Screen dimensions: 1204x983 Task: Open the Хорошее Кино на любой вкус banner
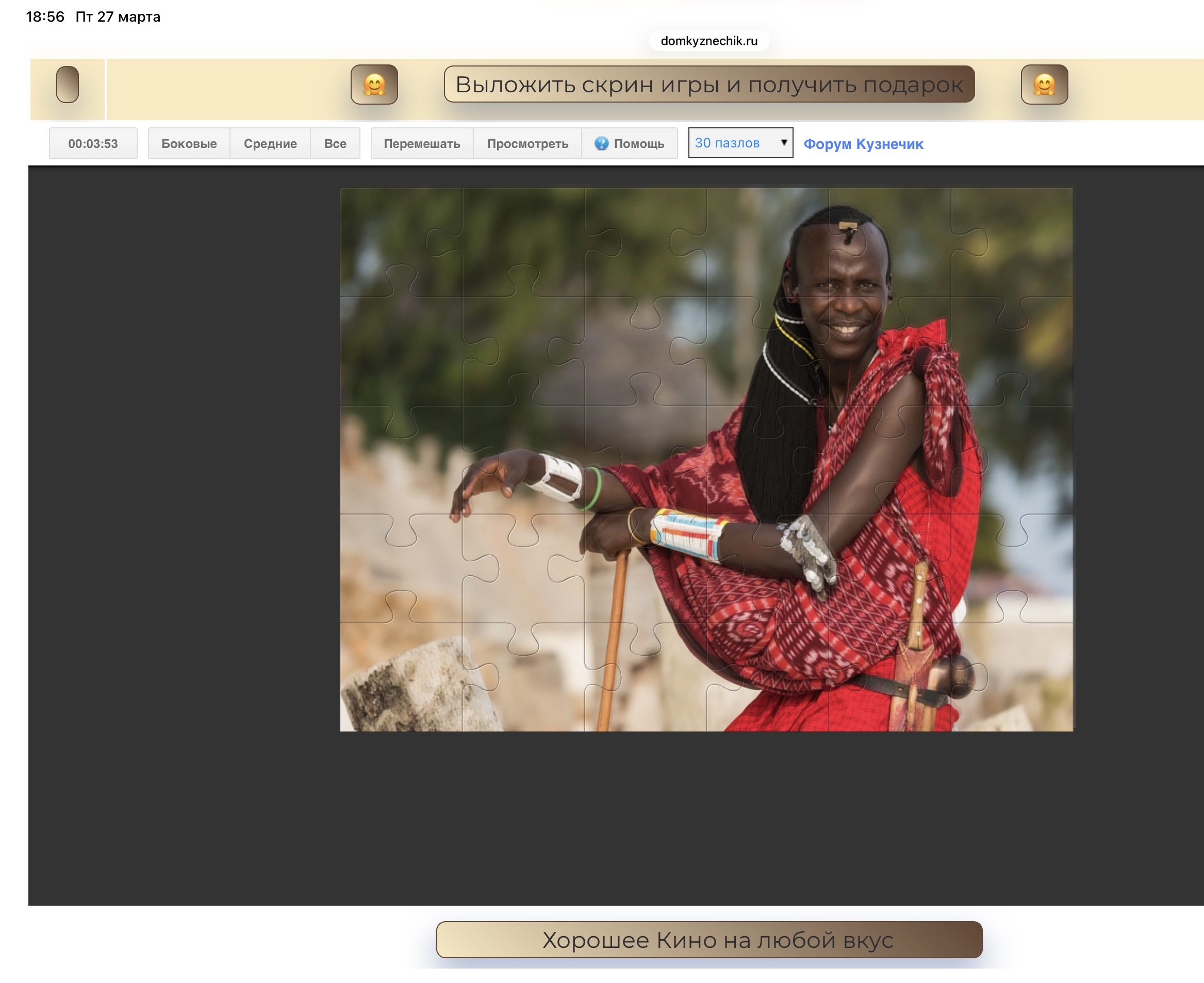pos(708,939)
